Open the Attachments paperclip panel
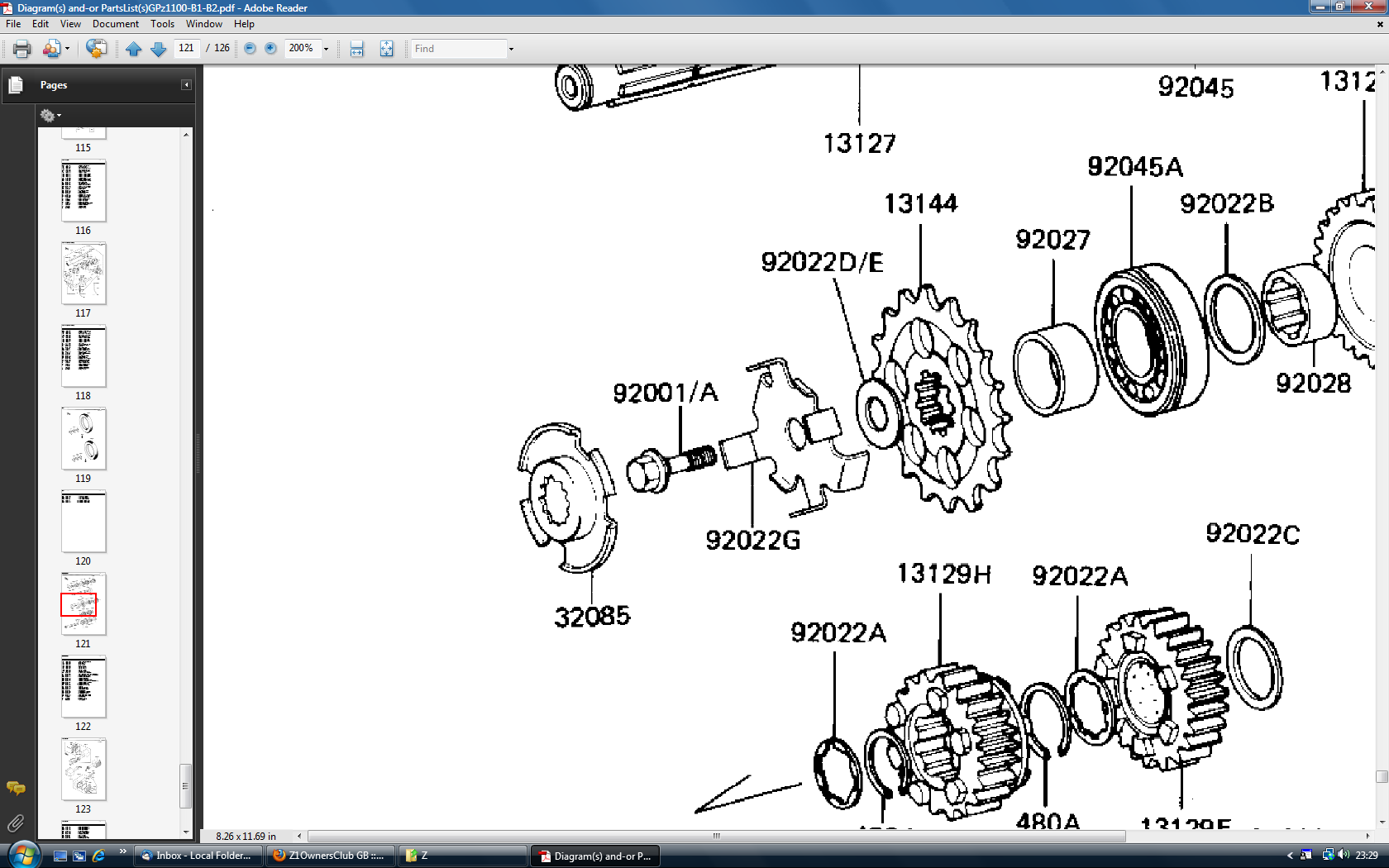1389x868 pixels. click(16, 823)
